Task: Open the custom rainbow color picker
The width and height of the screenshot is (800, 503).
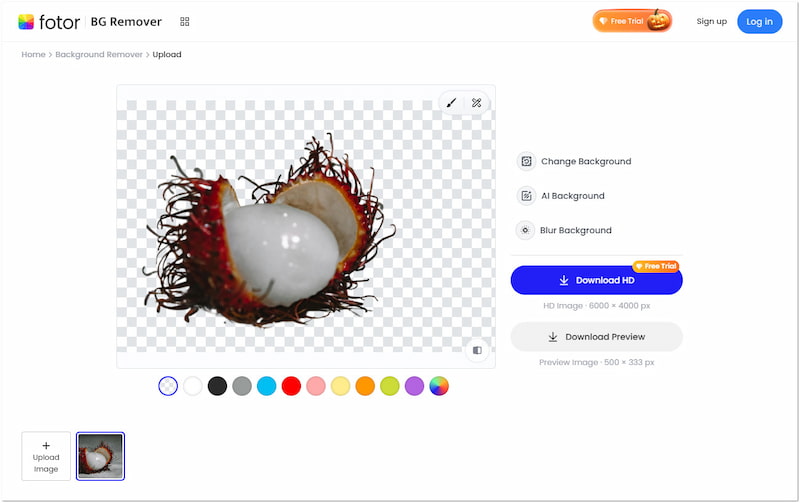Action: 439,386
